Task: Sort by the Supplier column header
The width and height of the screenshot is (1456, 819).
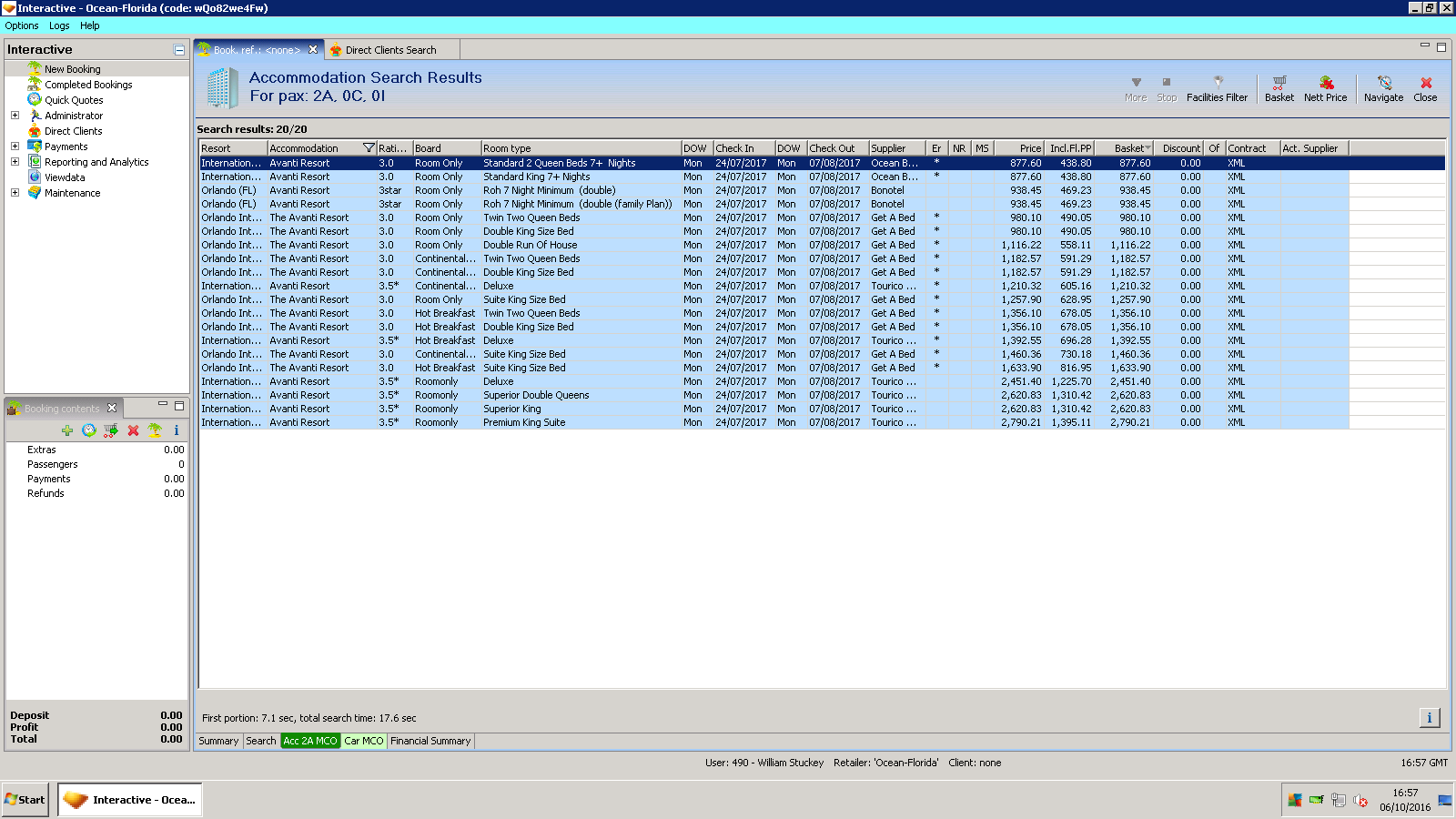Action: [x=897, y=148]
